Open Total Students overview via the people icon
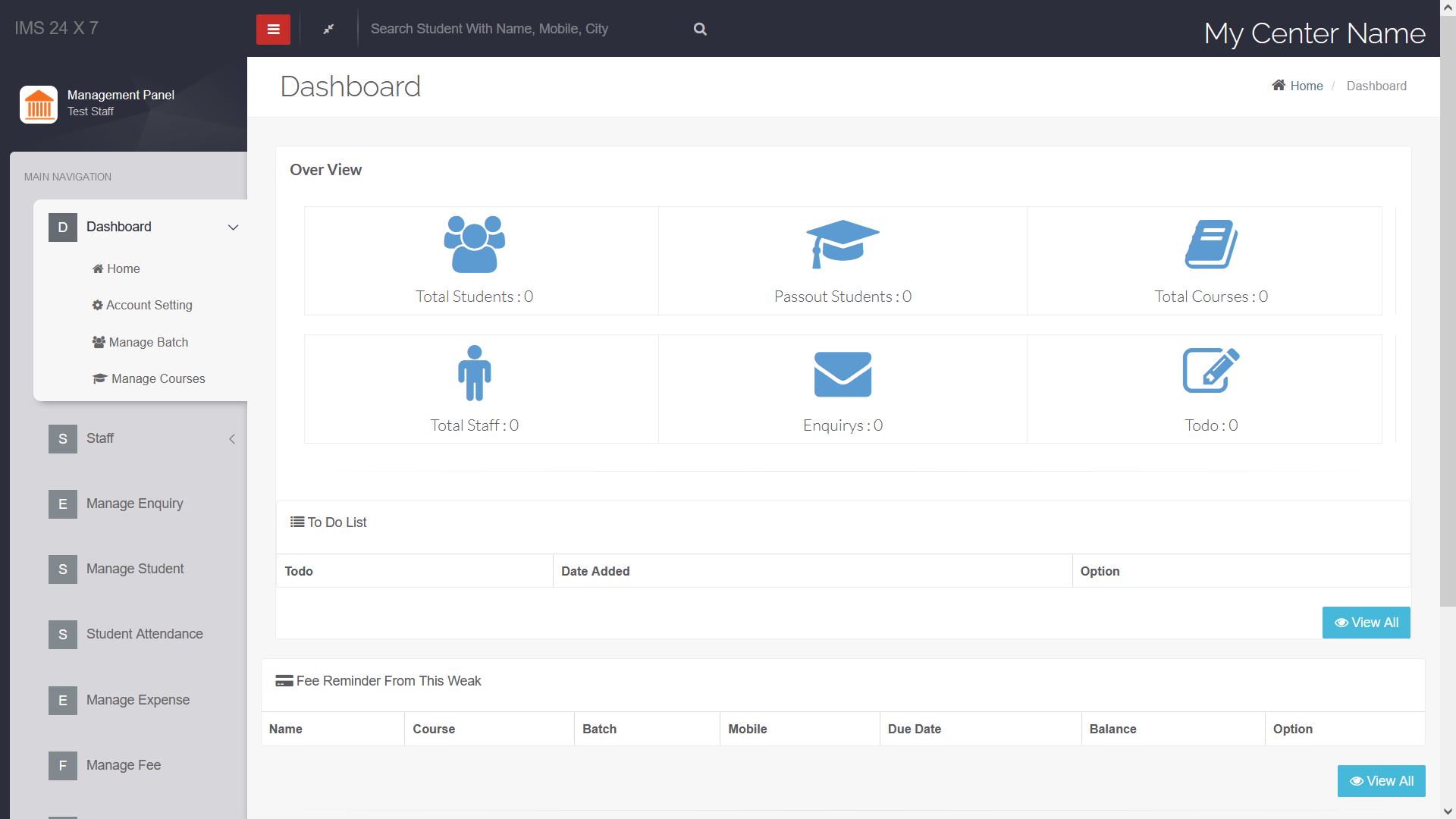The height and width of the screenshot is (819, 1456). point(474,243)
